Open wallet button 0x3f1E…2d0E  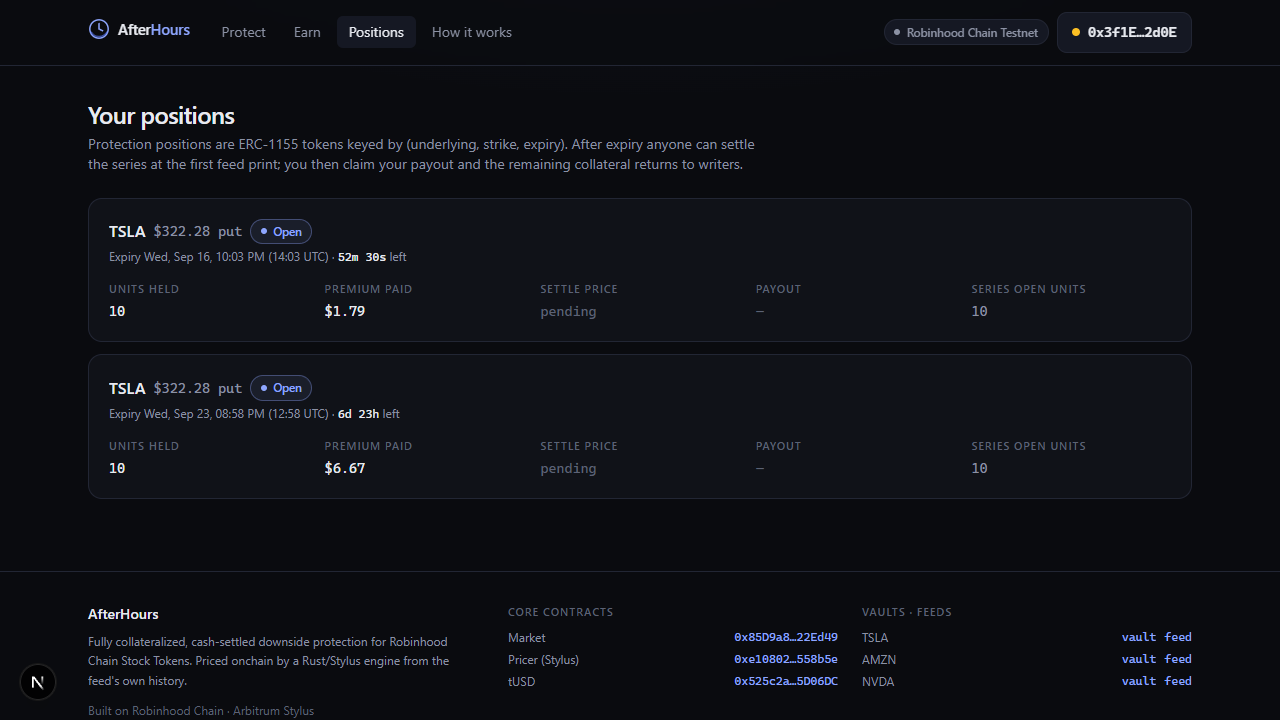(1124, 32)
